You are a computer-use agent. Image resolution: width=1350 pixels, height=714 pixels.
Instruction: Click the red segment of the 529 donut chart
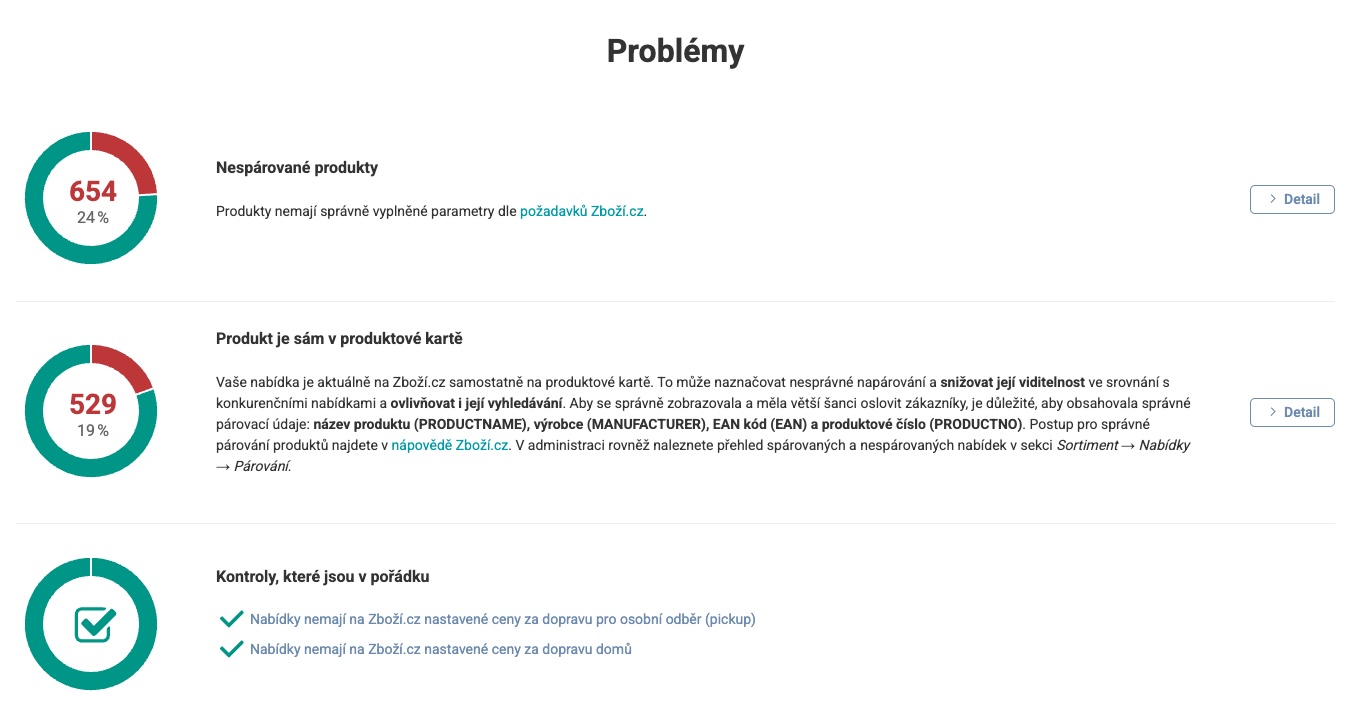point(125,366)
